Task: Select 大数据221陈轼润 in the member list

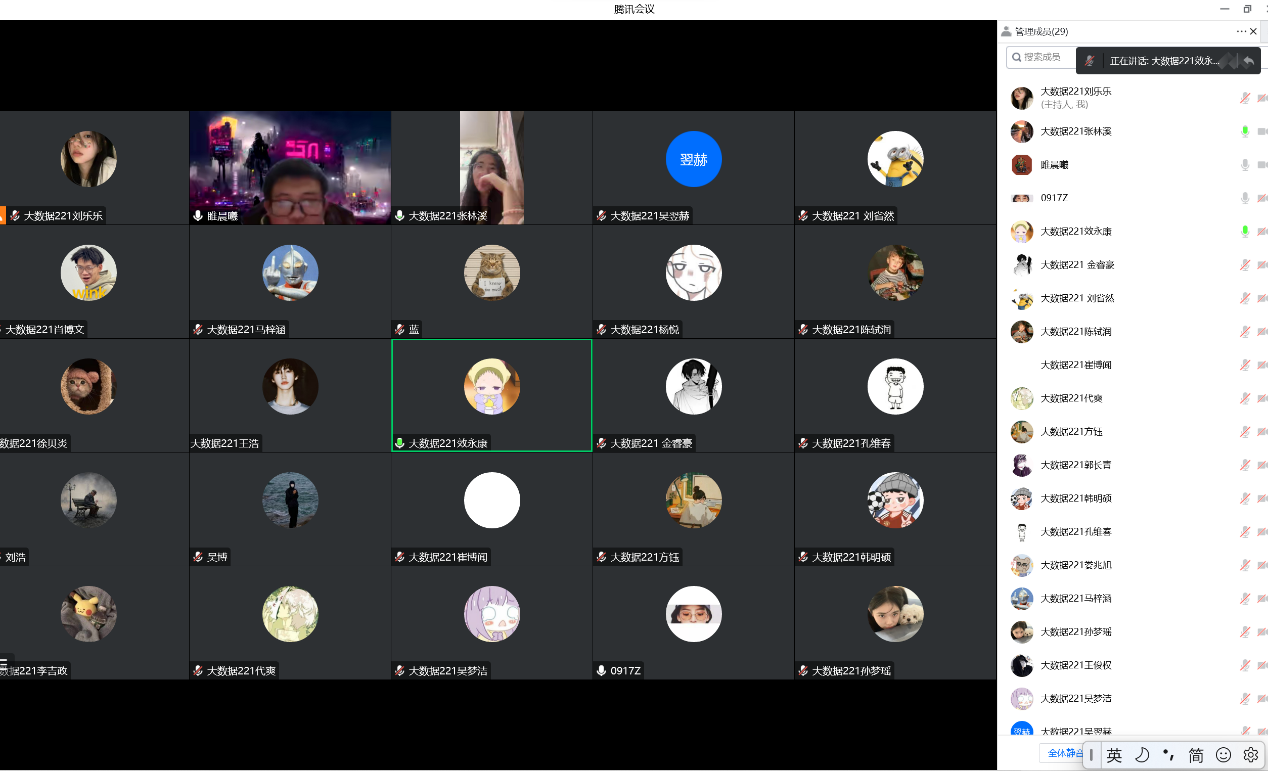Action: [x=1075, y=331]
